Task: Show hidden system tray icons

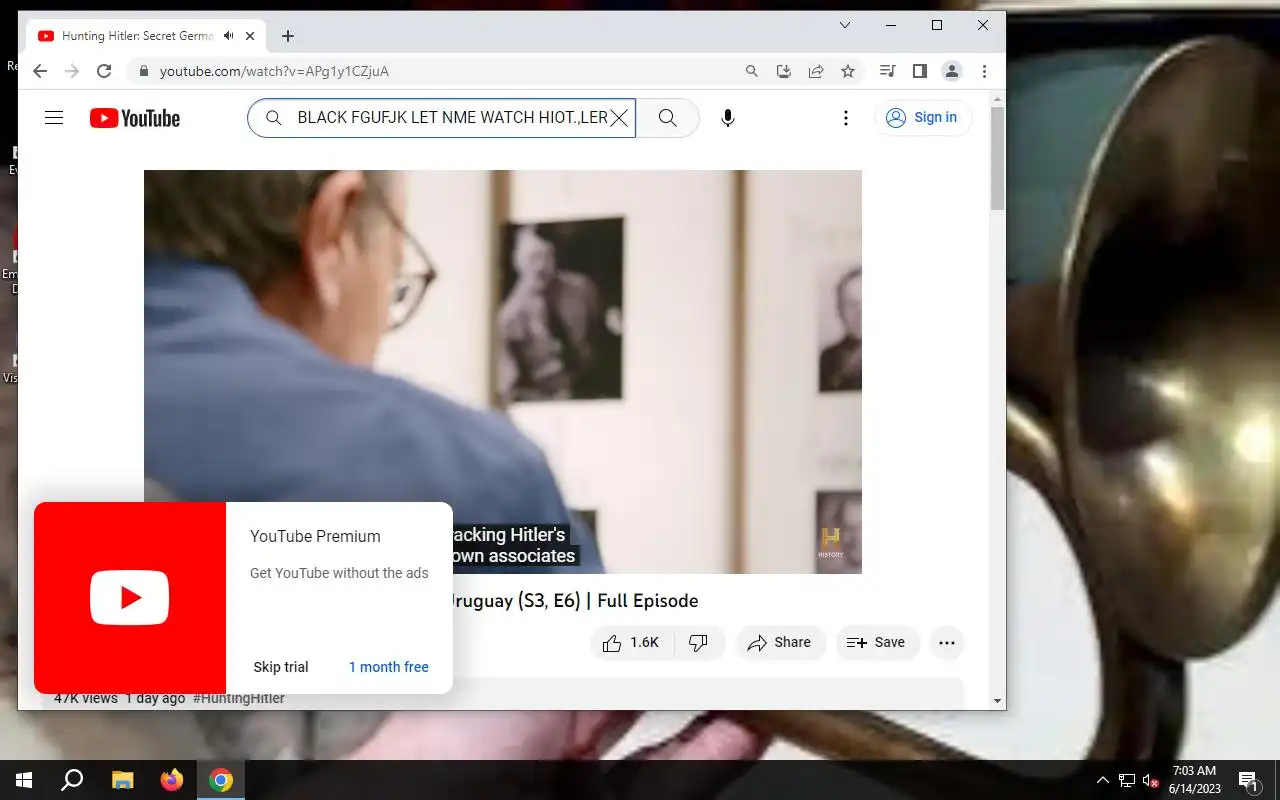Action: pos(1103,780)
